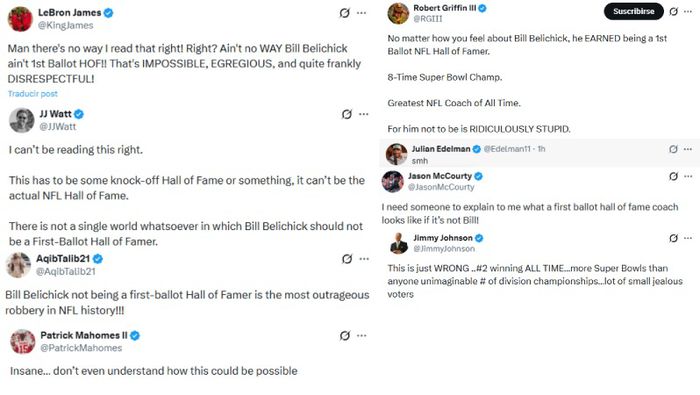Viewport: 700px width, 395px height.
Task: Click the Suscribirse button for Robert Griffin III
Action: click(633, 11)
